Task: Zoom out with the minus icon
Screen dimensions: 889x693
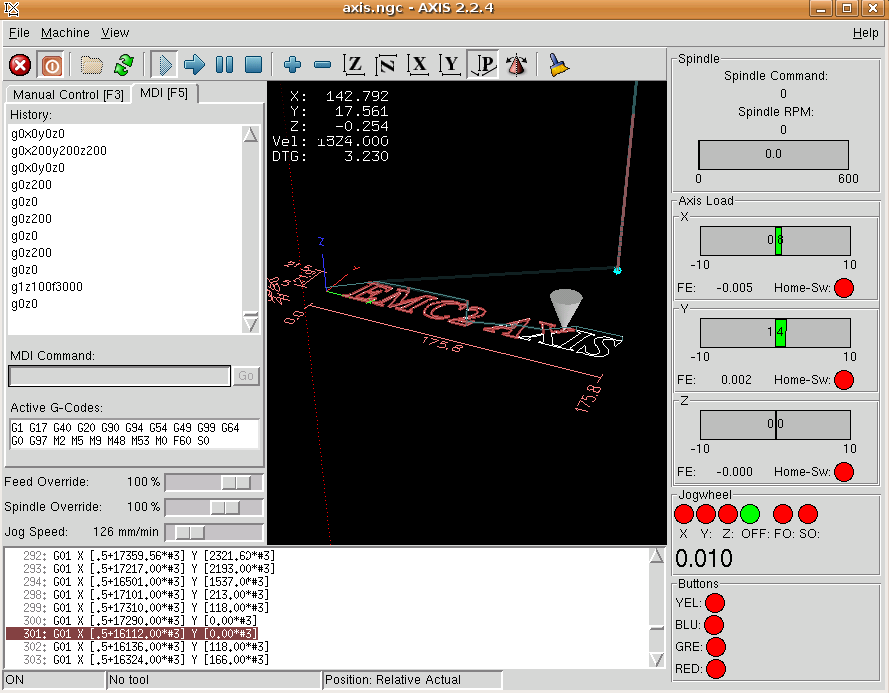Action: tap(322, 65)
